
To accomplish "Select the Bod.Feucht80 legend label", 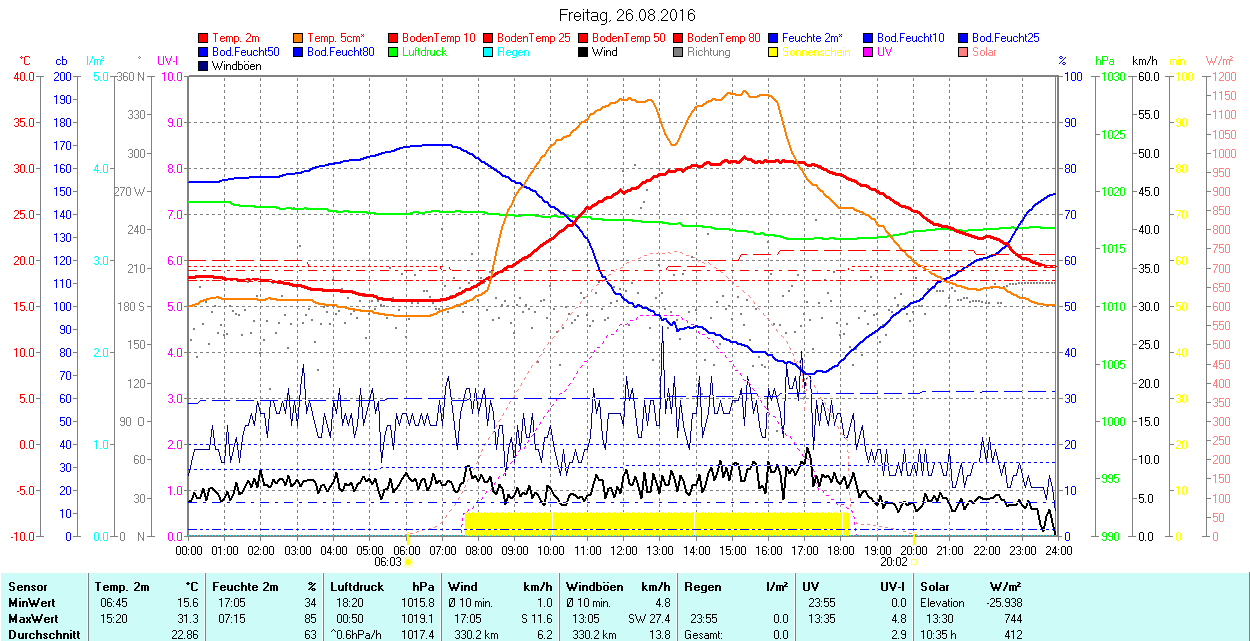I will click(340, 52).
